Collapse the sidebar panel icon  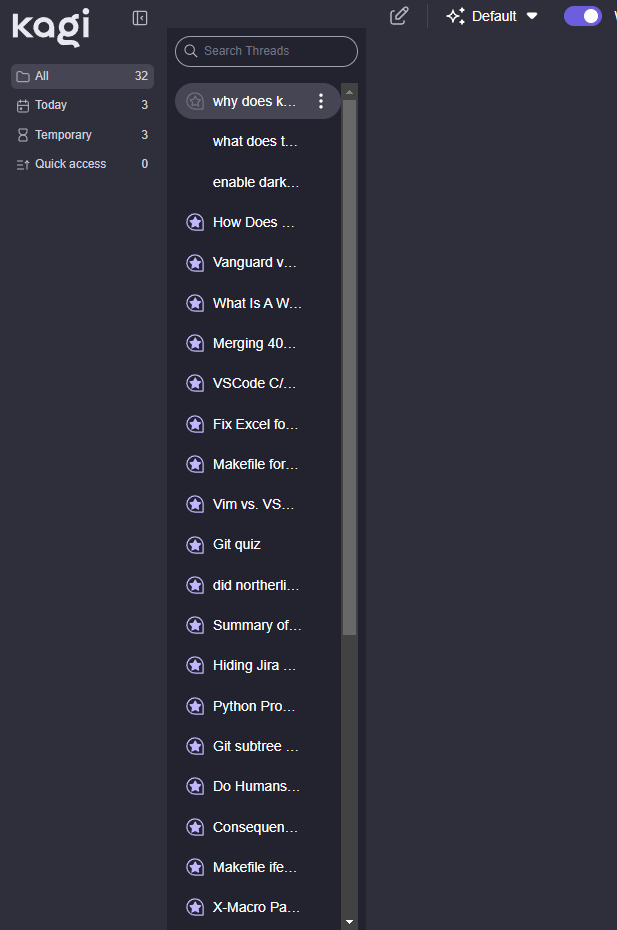click(x=140, y=18)
